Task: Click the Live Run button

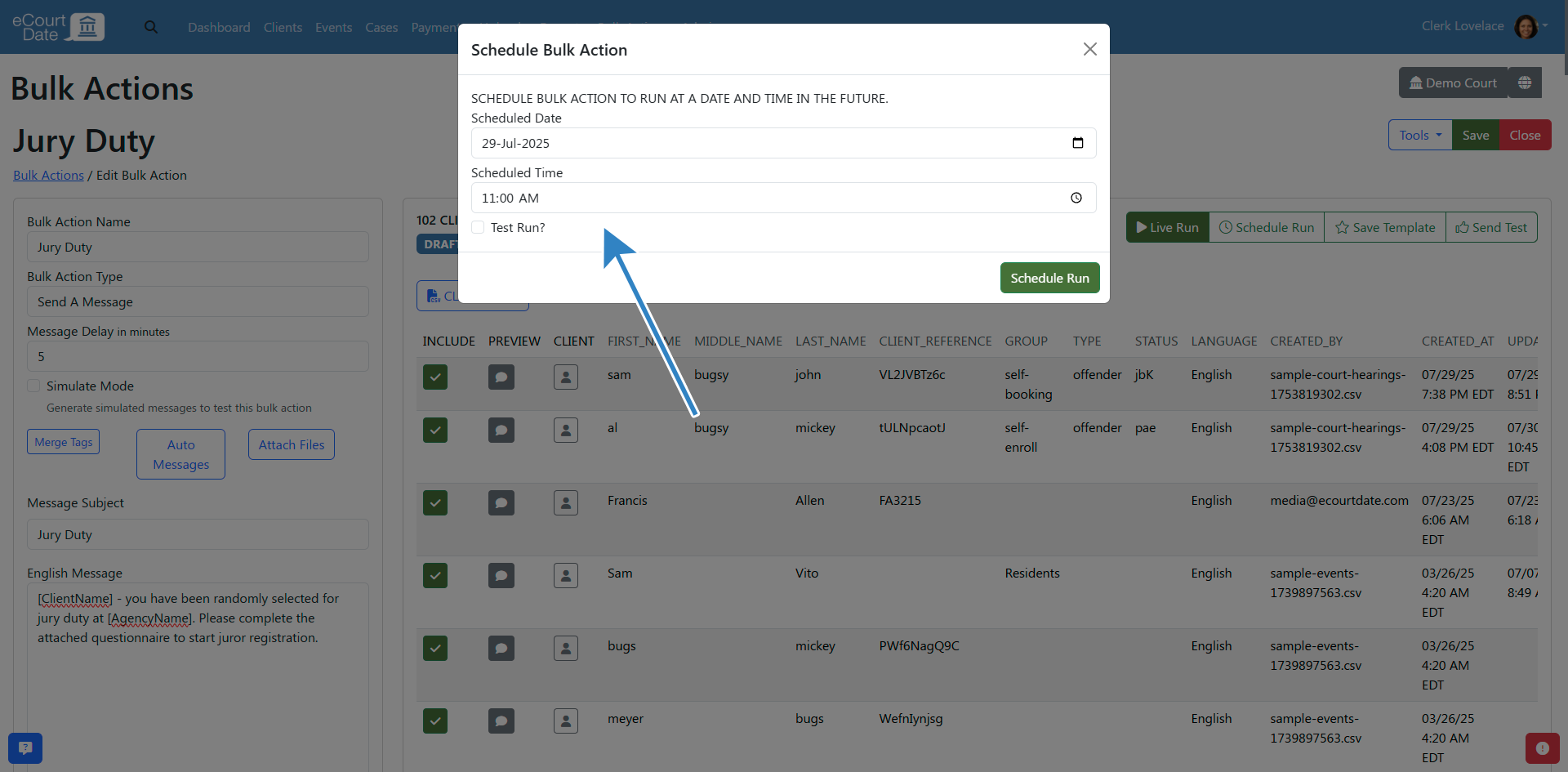Action: 1167,227
